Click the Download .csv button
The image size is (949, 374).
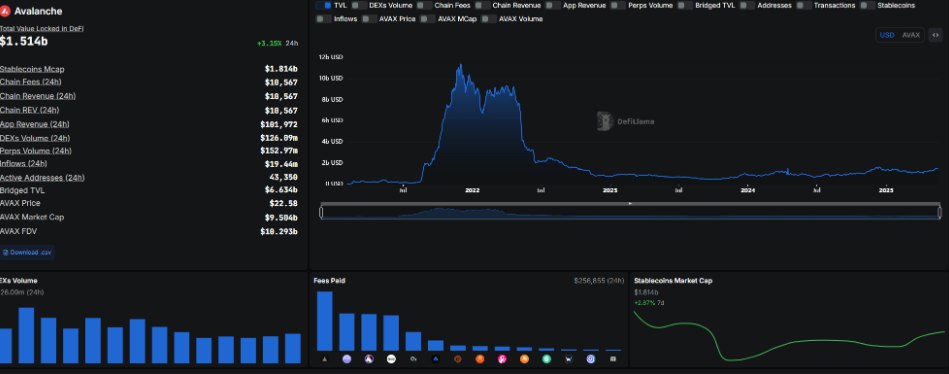pyautogui.click(x=27, y=252)
